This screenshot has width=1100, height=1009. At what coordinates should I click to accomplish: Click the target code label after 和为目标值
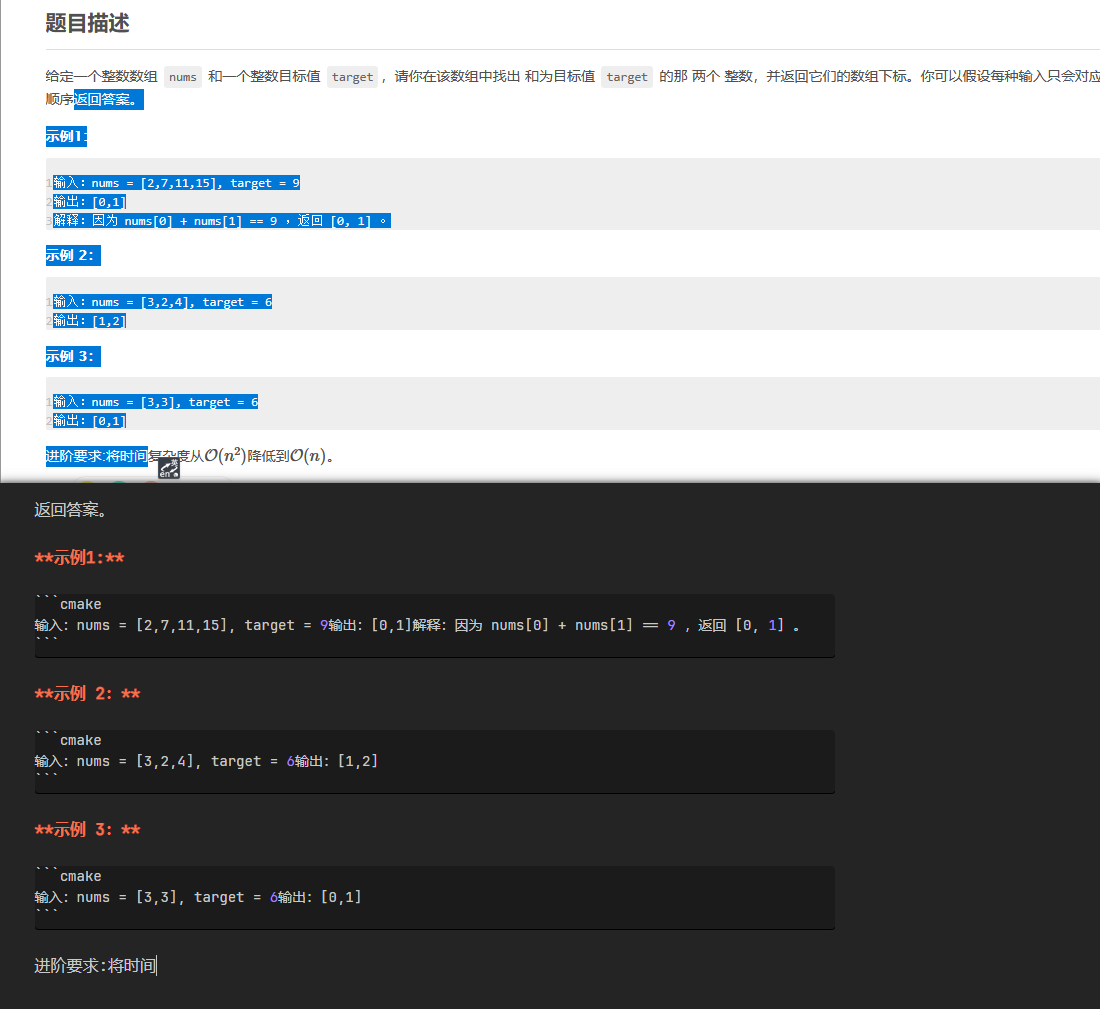coord(627,76)
